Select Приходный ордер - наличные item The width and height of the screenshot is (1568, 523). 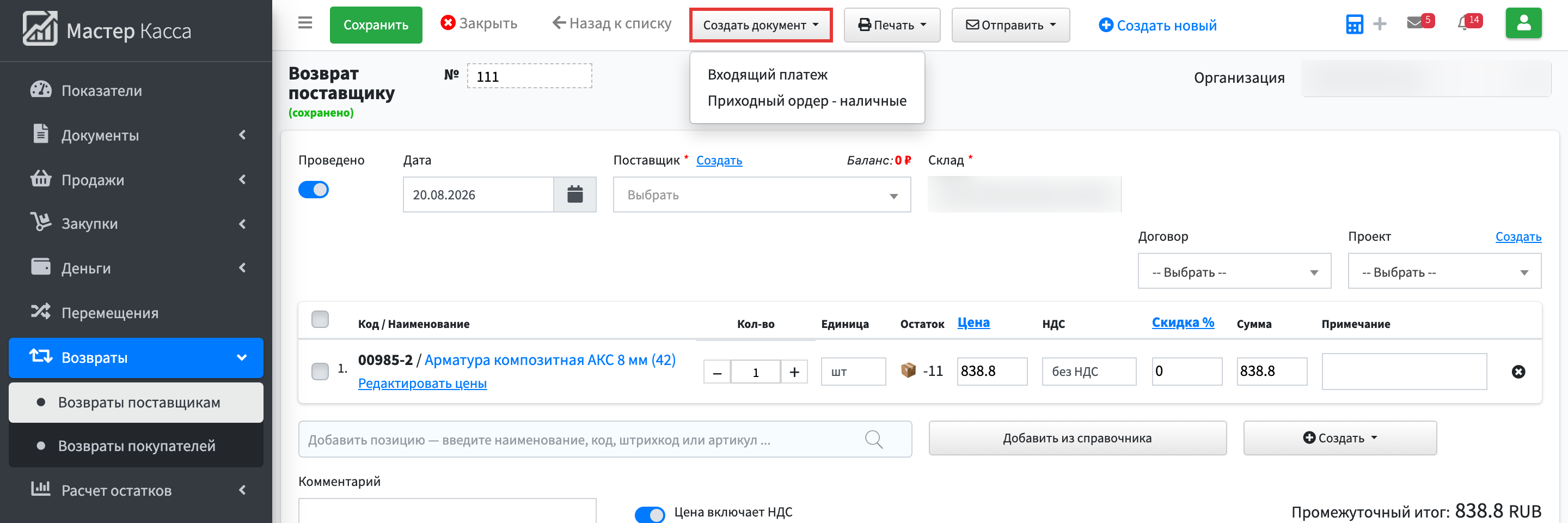pos(806,100)
